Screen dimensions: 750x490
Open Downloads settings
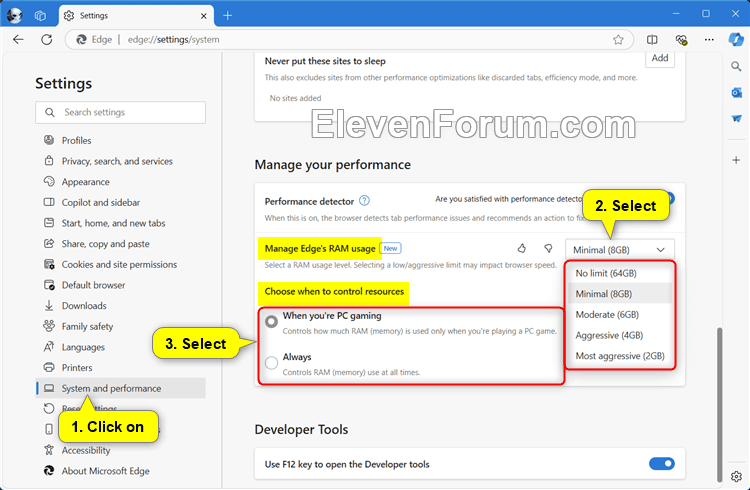point(121,305)
